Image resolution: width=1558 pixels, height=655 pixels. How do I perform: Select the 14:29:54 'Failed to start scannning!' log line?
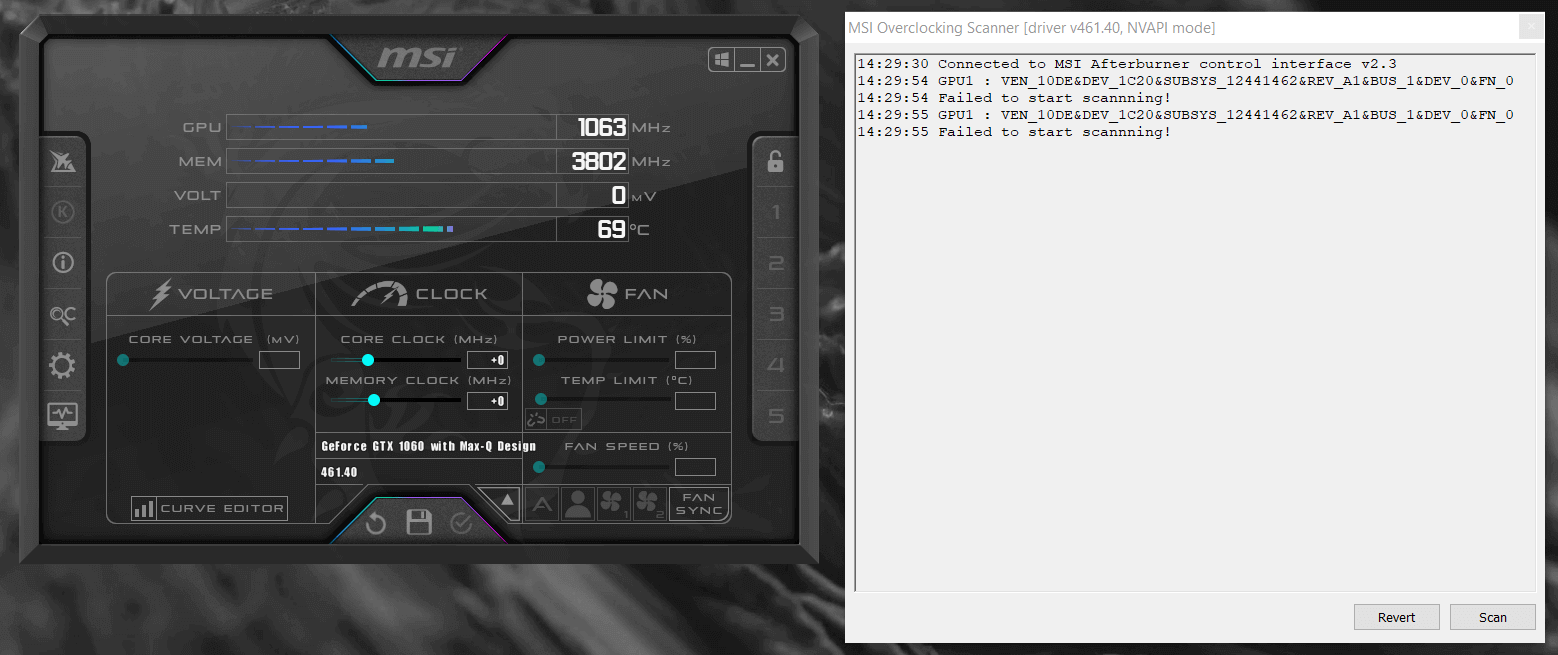coord(1014,98)
